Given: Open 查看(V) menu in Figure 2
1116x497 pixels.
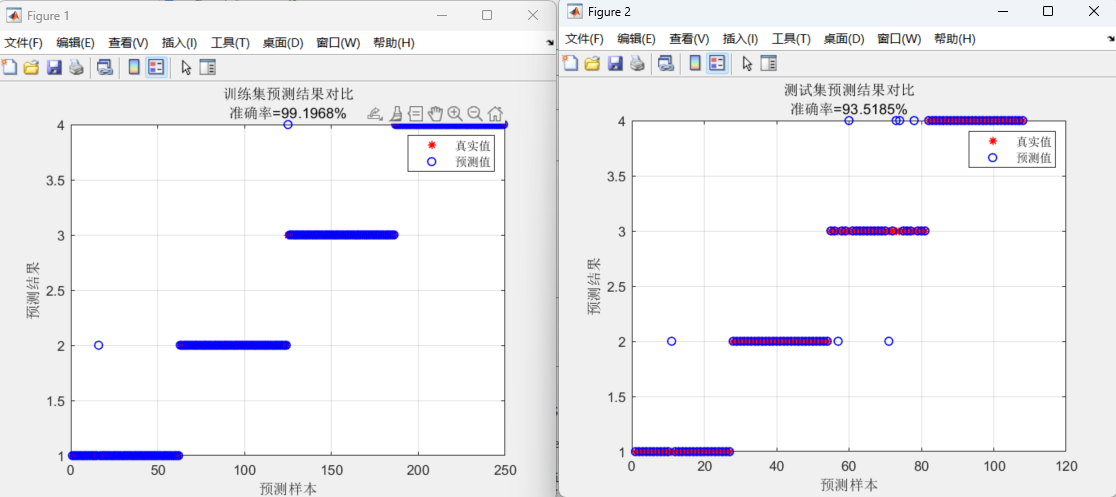Looking at the screenshot, I should [689, 39].
